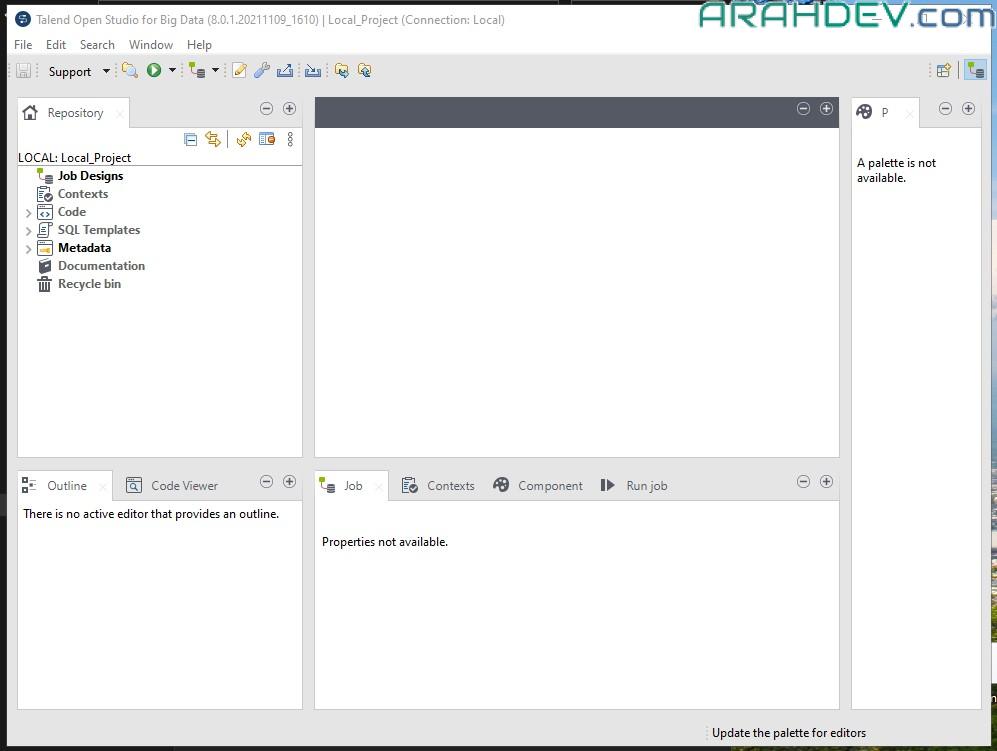Click the Open Perspective icon

click(x=943, y=70)
